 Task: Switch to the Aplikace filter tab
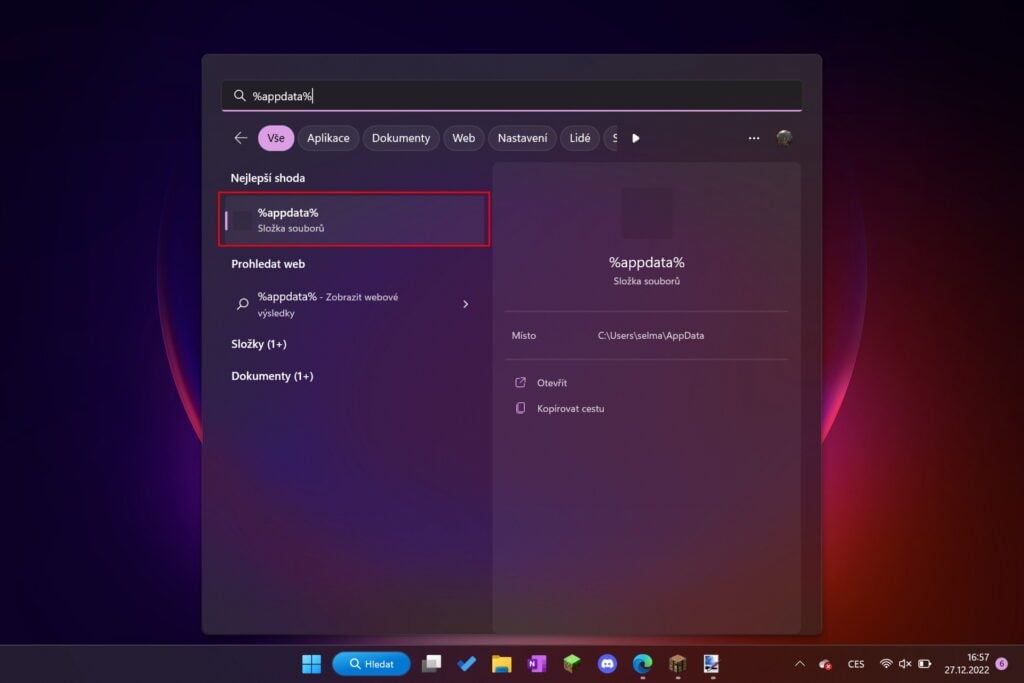coord(328,138)
